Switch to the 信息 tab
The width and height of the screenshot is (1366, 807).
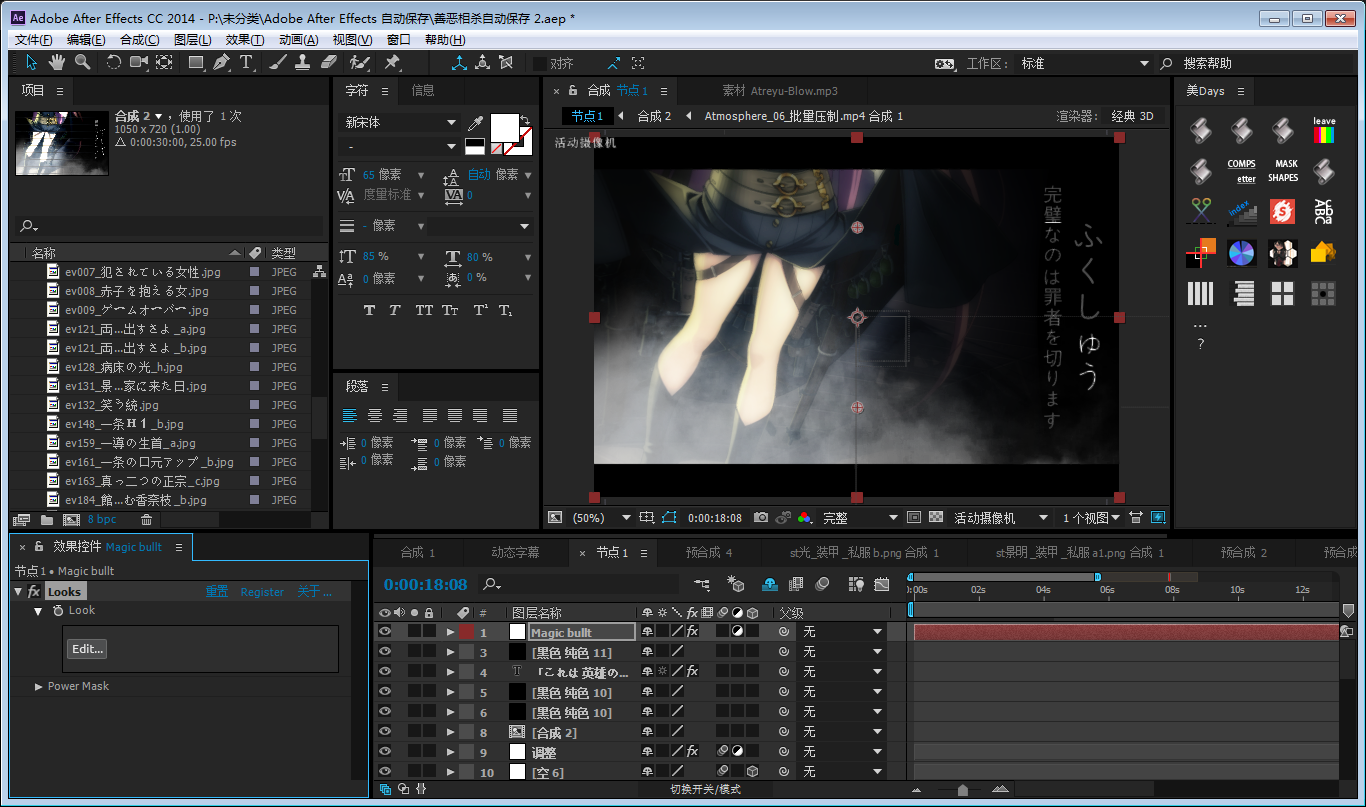423,90
